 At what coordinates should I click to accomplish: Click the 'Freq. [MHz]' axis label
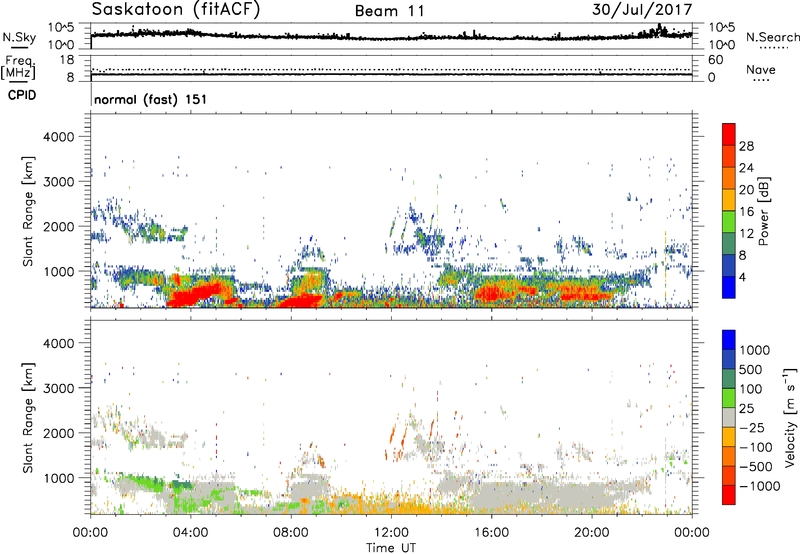18,67
